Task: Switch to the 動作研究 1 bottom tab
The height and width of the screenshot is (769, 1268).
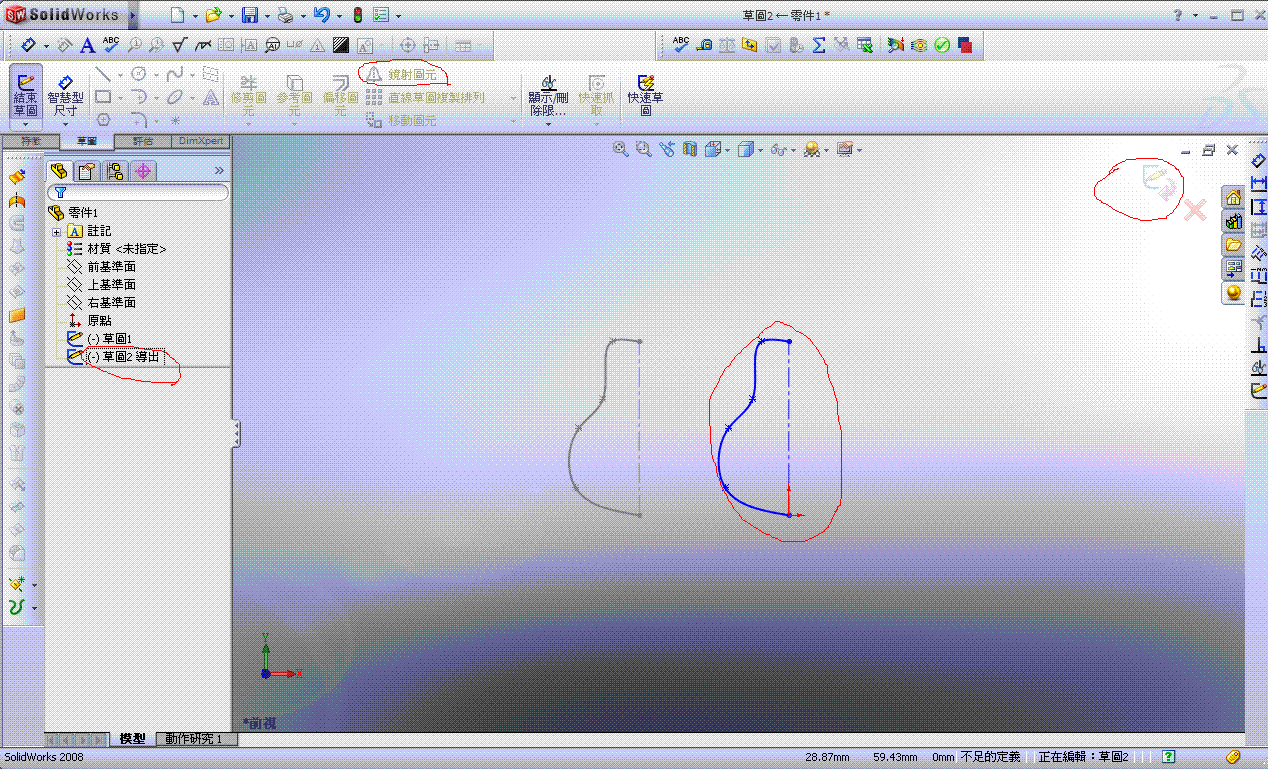Action: [196, 739]
